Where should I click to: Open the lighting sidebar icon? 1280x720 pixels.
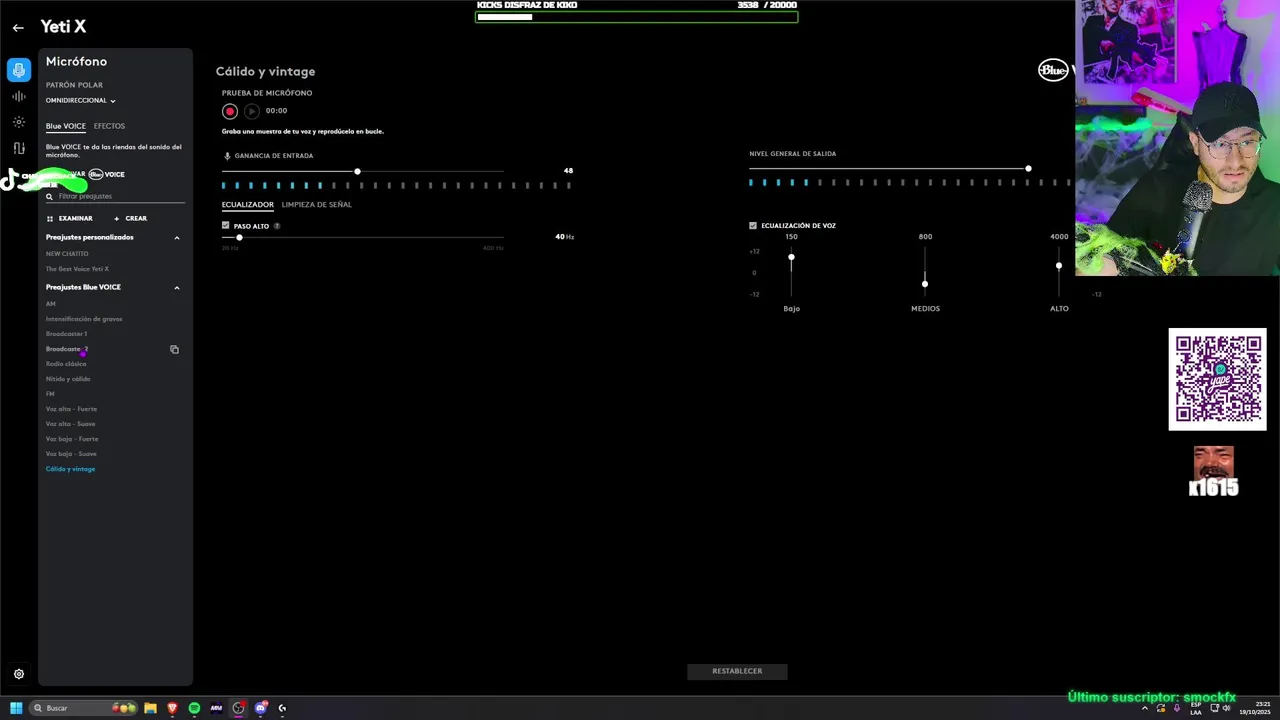[x=18, y=122]
